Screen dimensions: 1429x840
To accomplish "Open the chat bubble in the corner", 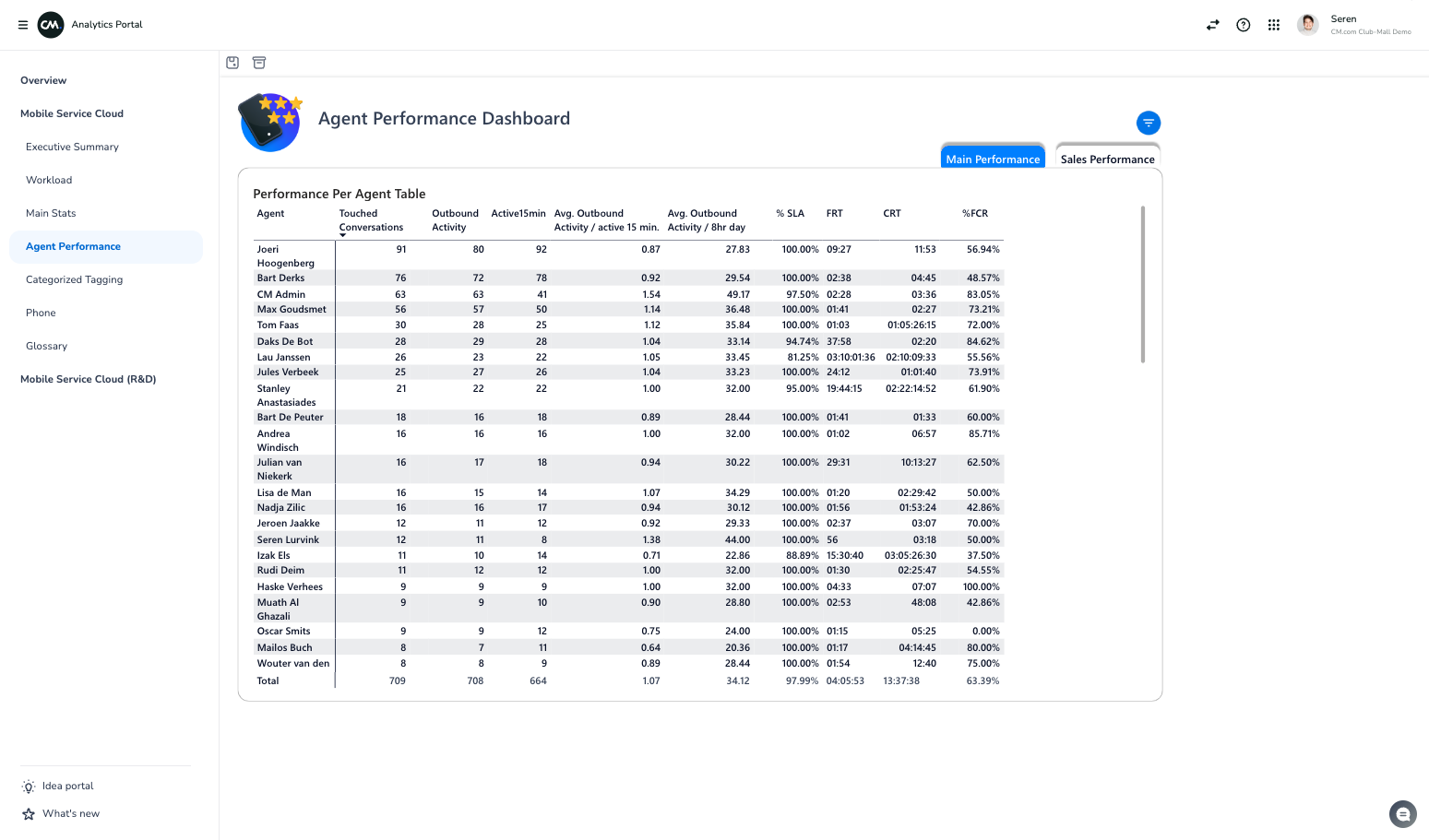I will coord(1402,813).
